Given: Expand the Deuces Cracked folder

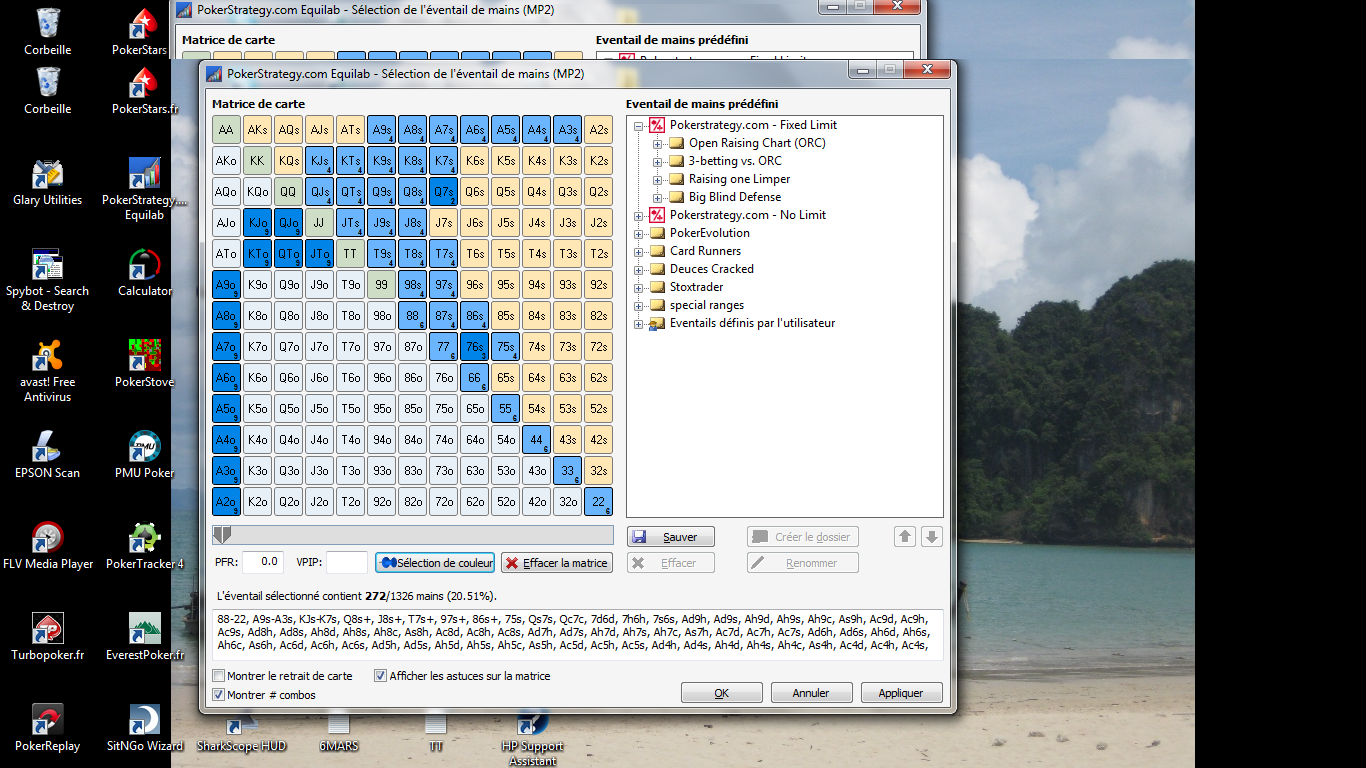Looking at the screenshot, I should pyautogui.click(x=639, y=269).
